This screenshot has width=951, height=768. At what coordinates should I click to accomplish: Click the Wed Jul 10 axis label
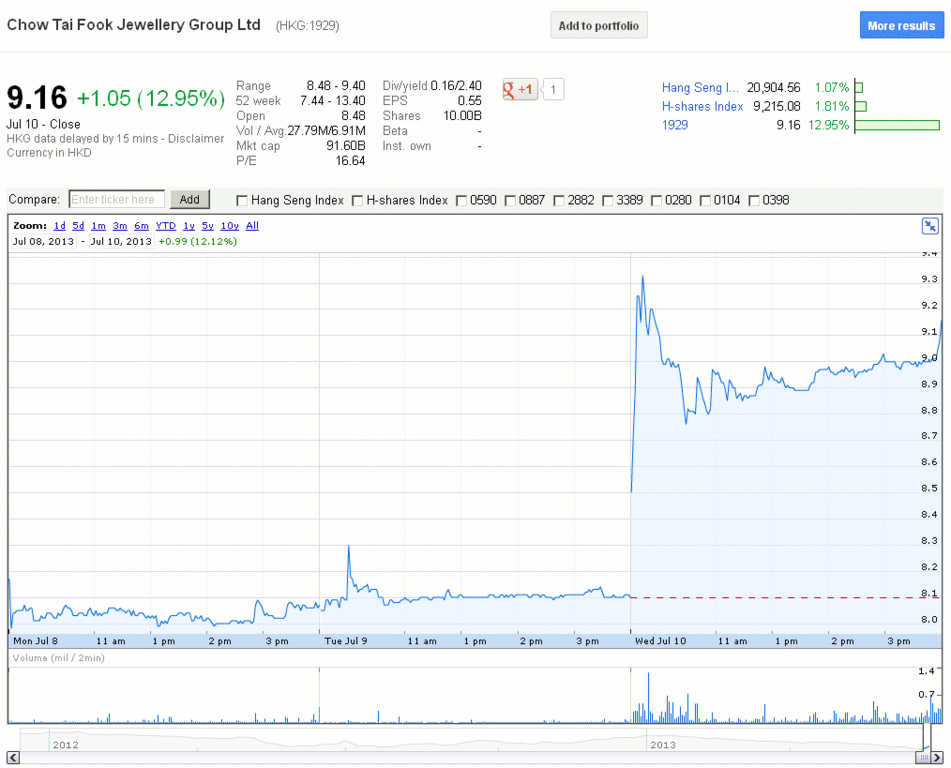click(660, 641)
